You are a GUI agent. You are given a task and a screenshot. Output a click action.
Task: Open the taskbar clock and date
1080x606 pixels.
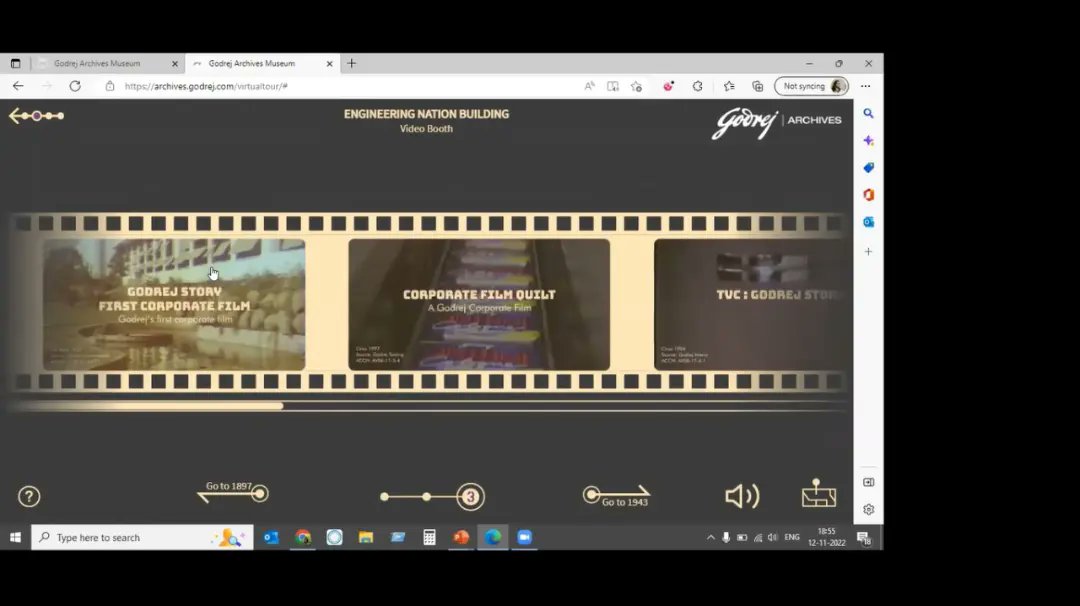[827, 537]
